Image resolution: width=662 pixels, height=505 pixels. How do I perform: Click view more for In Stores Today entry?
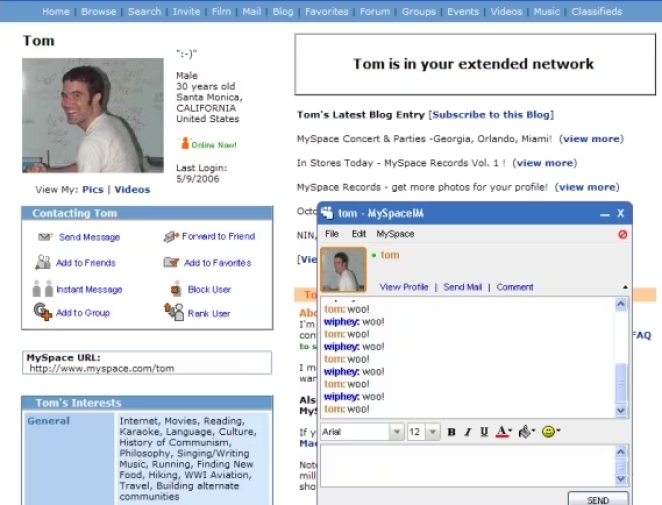click(545, 163)
